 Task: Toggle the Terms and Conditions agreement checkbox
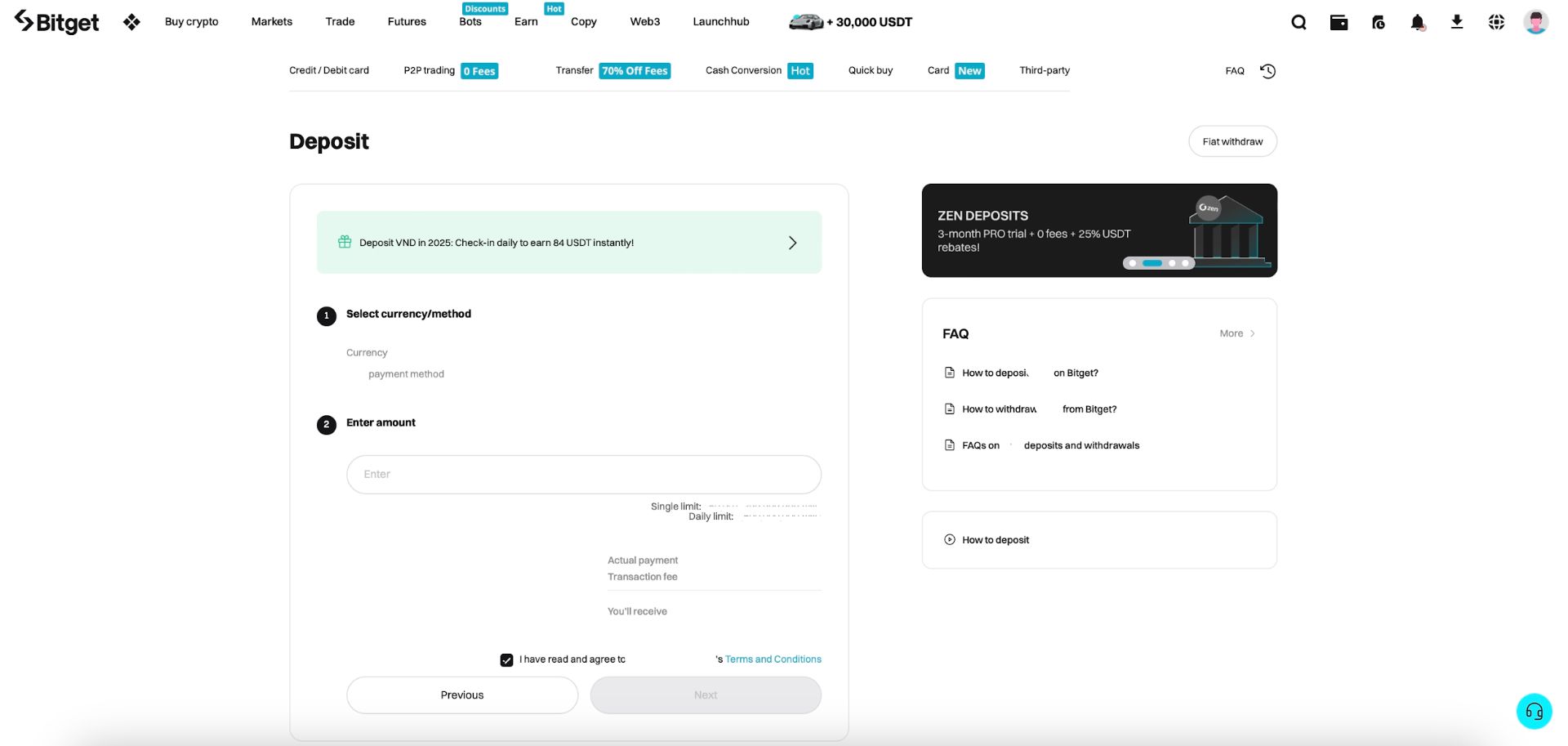click(x=506, y=659)
